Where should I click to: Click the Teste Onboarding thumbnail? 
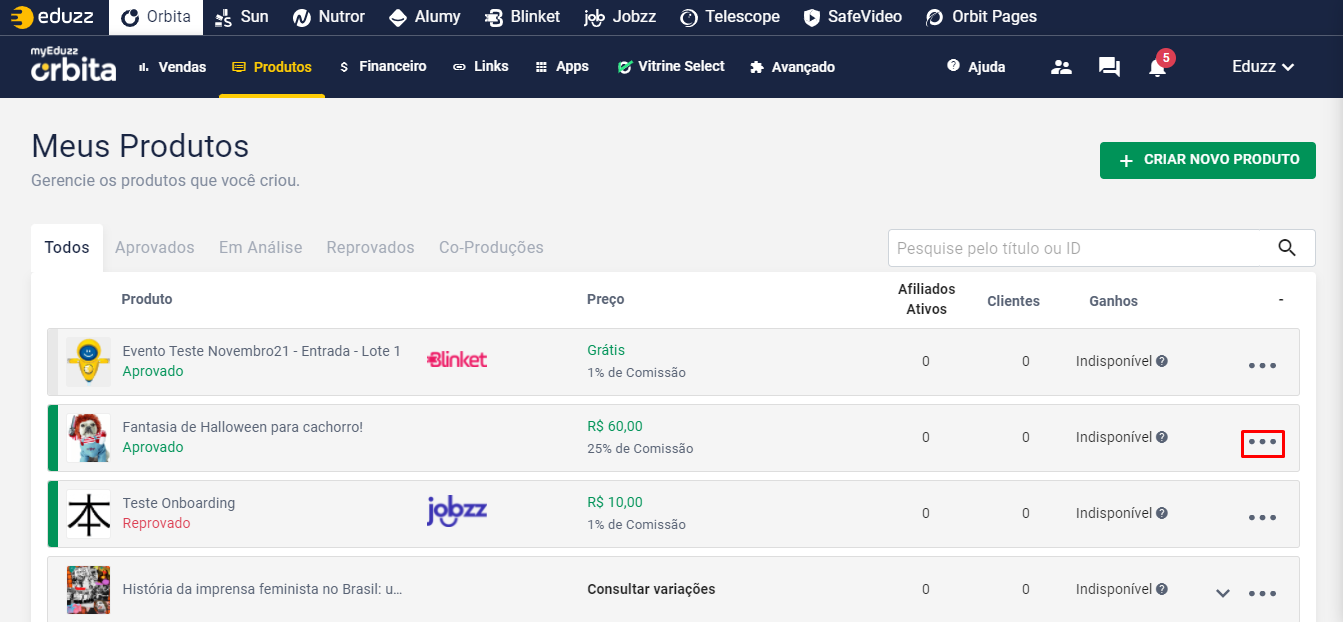point(88,514)
